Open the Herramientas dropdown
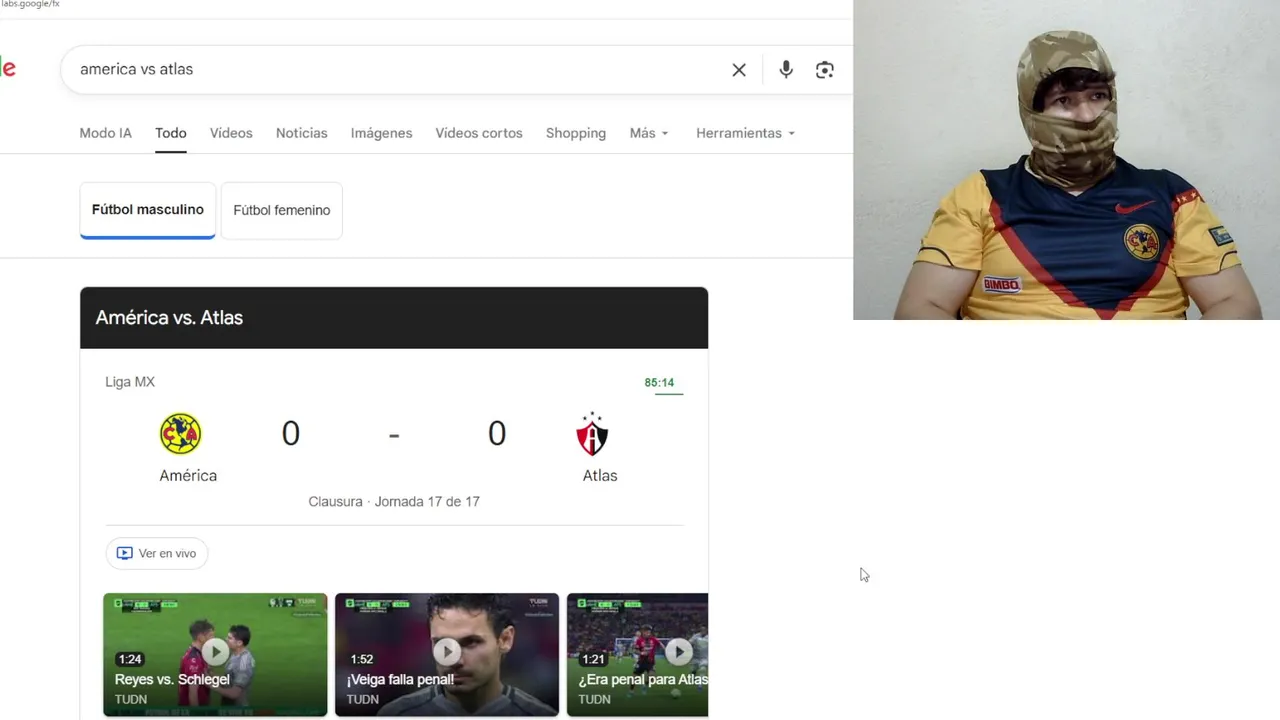 pyautogui.click(x=746, y=133)
